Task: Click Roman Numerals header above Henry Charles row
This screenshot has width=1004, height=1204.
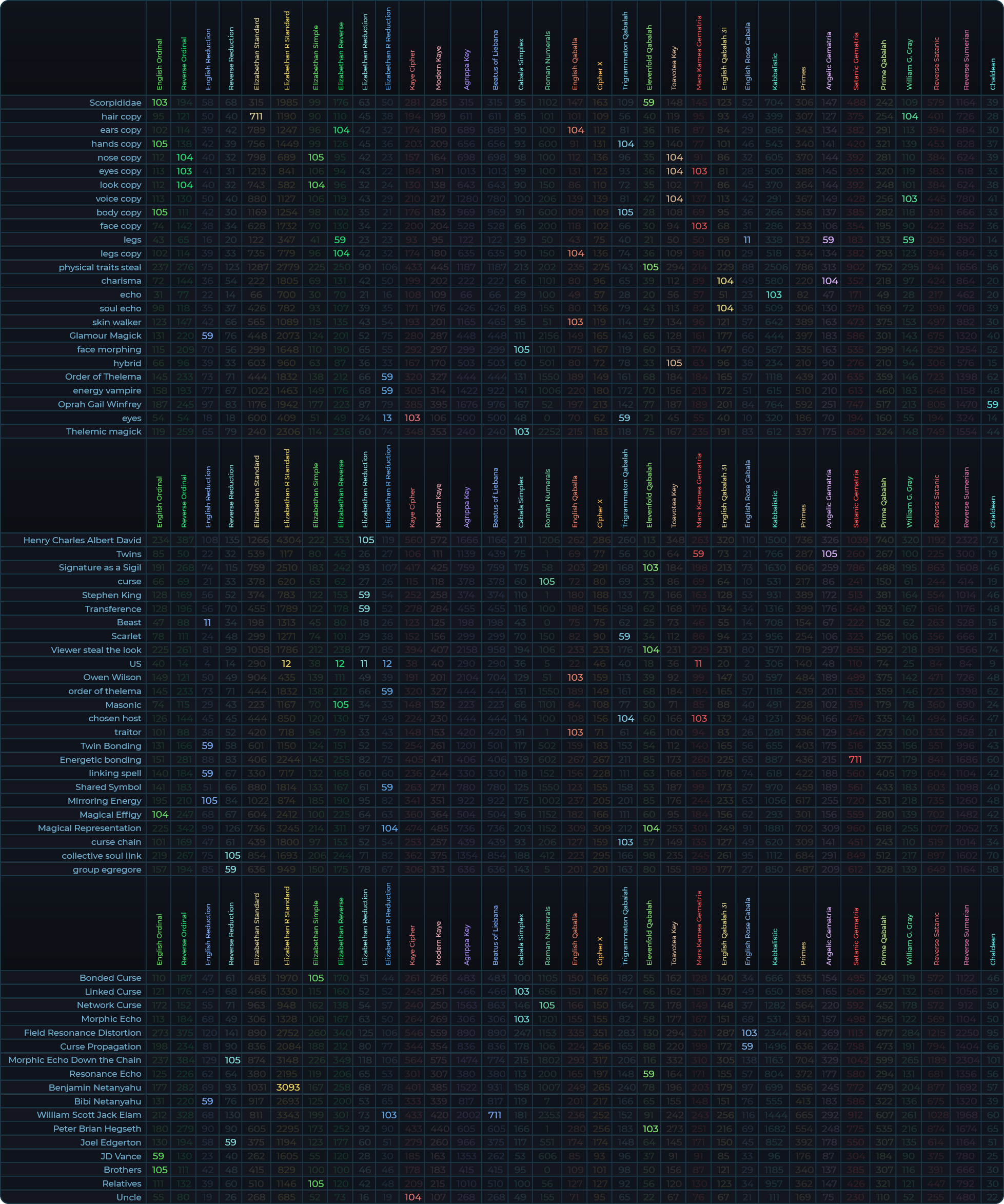Action: click(x=547, y=498)
